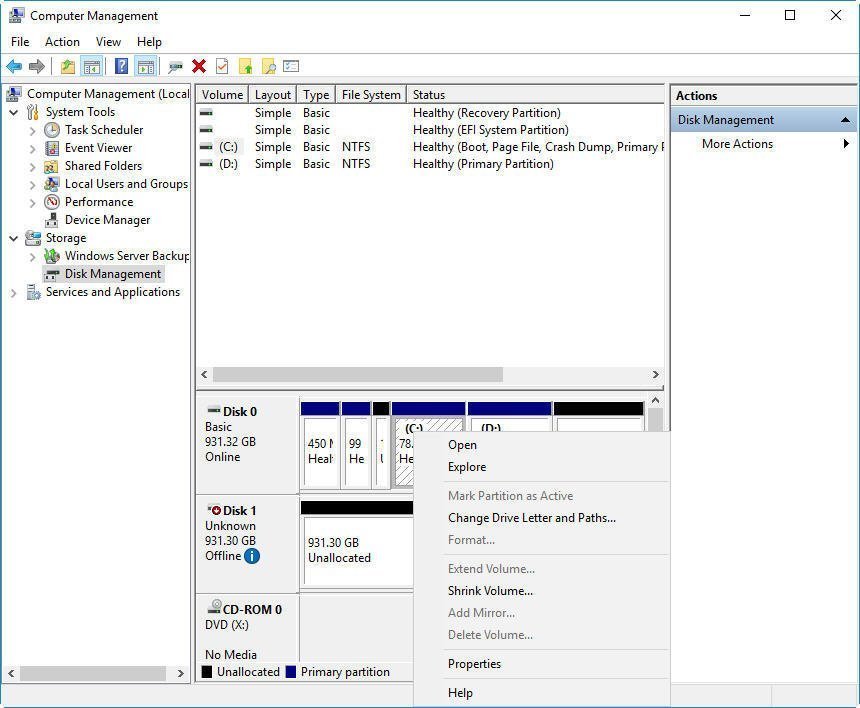Click the Local Users and Groups icon

coord(52,184)
